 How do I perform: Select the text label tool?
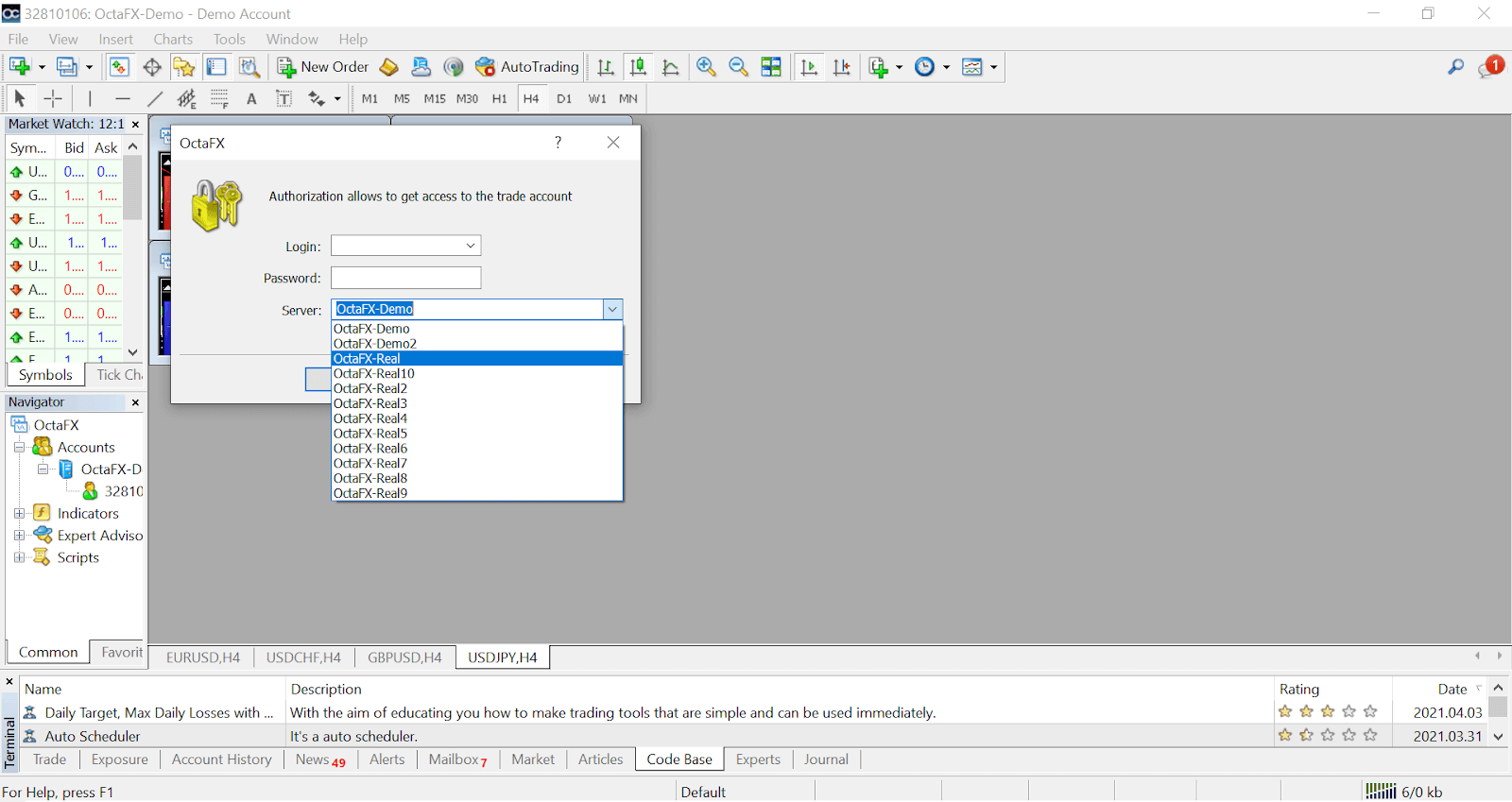pyautogui.click(x=283, y=98)
